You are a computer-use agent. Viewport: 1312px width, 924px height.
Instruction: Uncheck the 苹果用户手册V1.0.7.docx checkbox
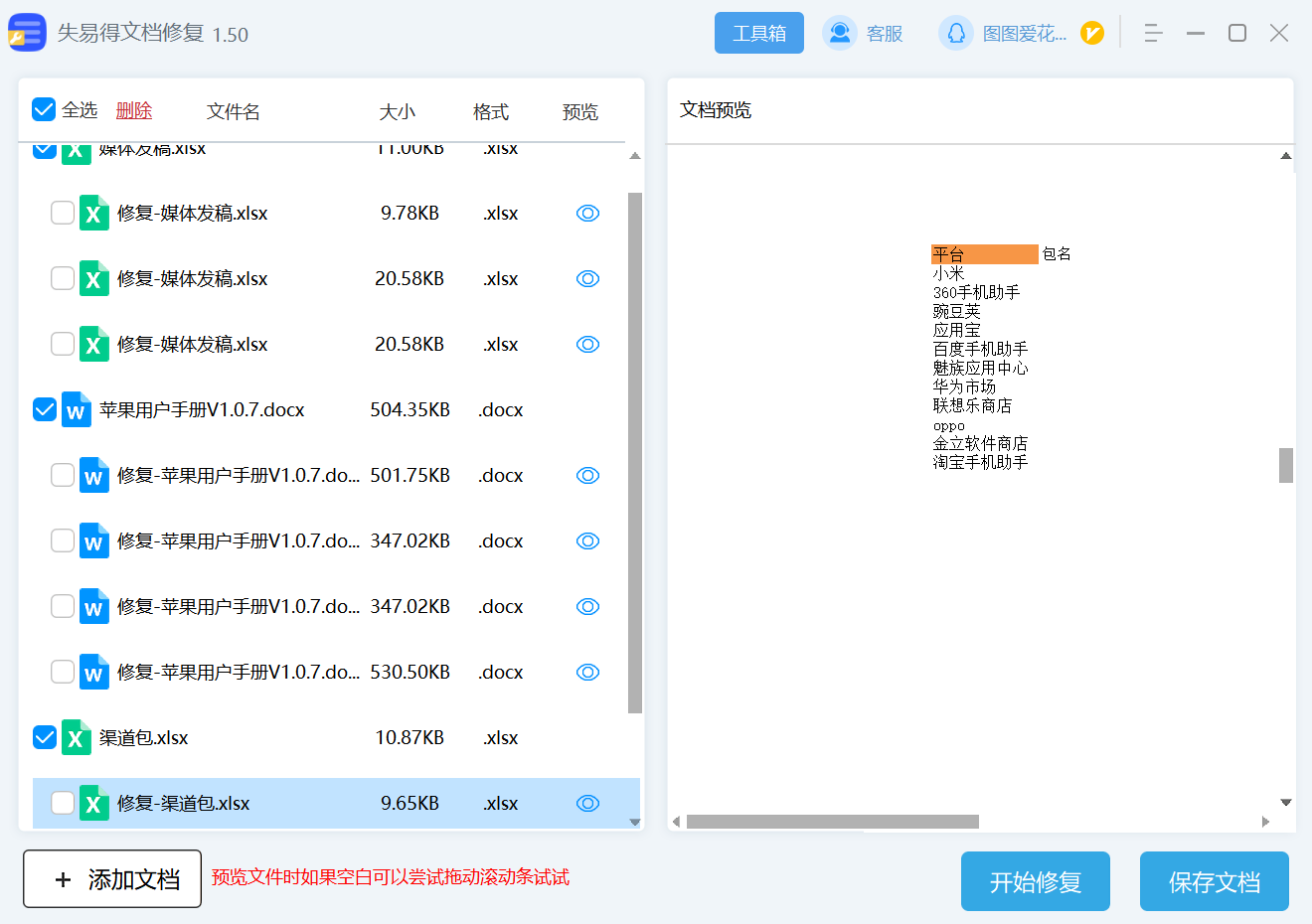click(44, 409)
